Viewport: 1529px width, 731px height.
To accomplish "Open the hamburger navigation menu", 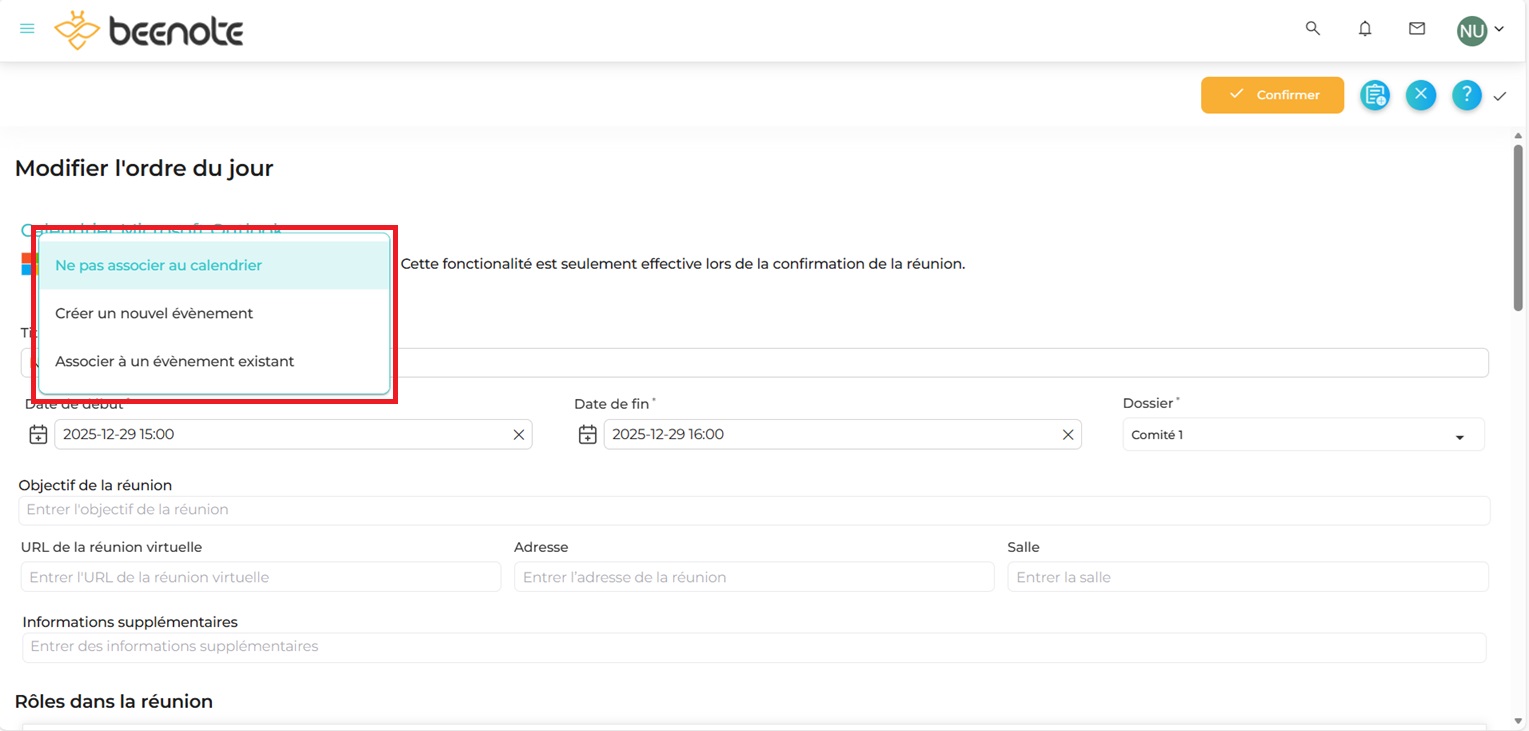I will (27, 29).
